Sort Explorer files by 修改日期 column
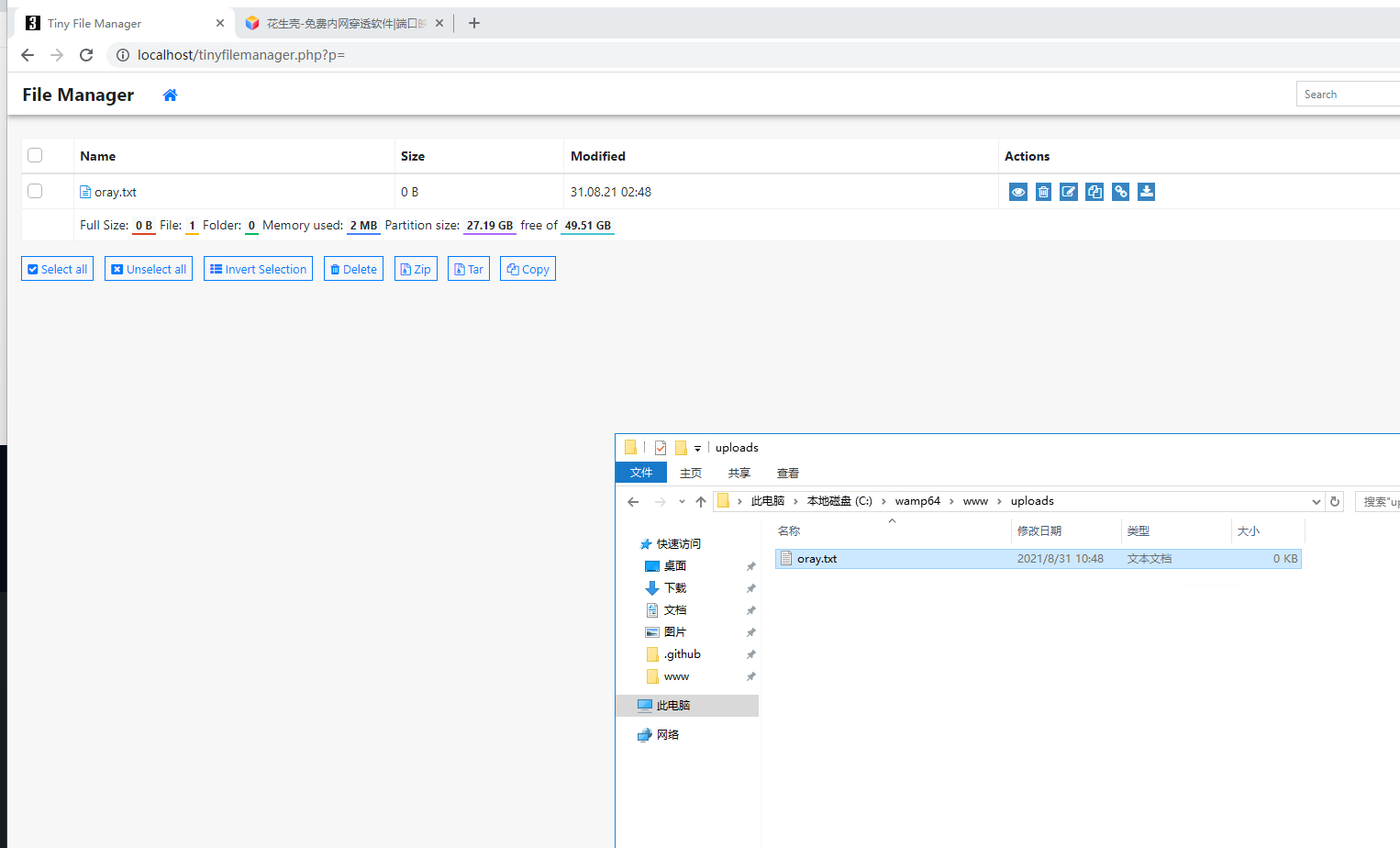This screenshot has width=1400, height=848. click(1039, 530)
